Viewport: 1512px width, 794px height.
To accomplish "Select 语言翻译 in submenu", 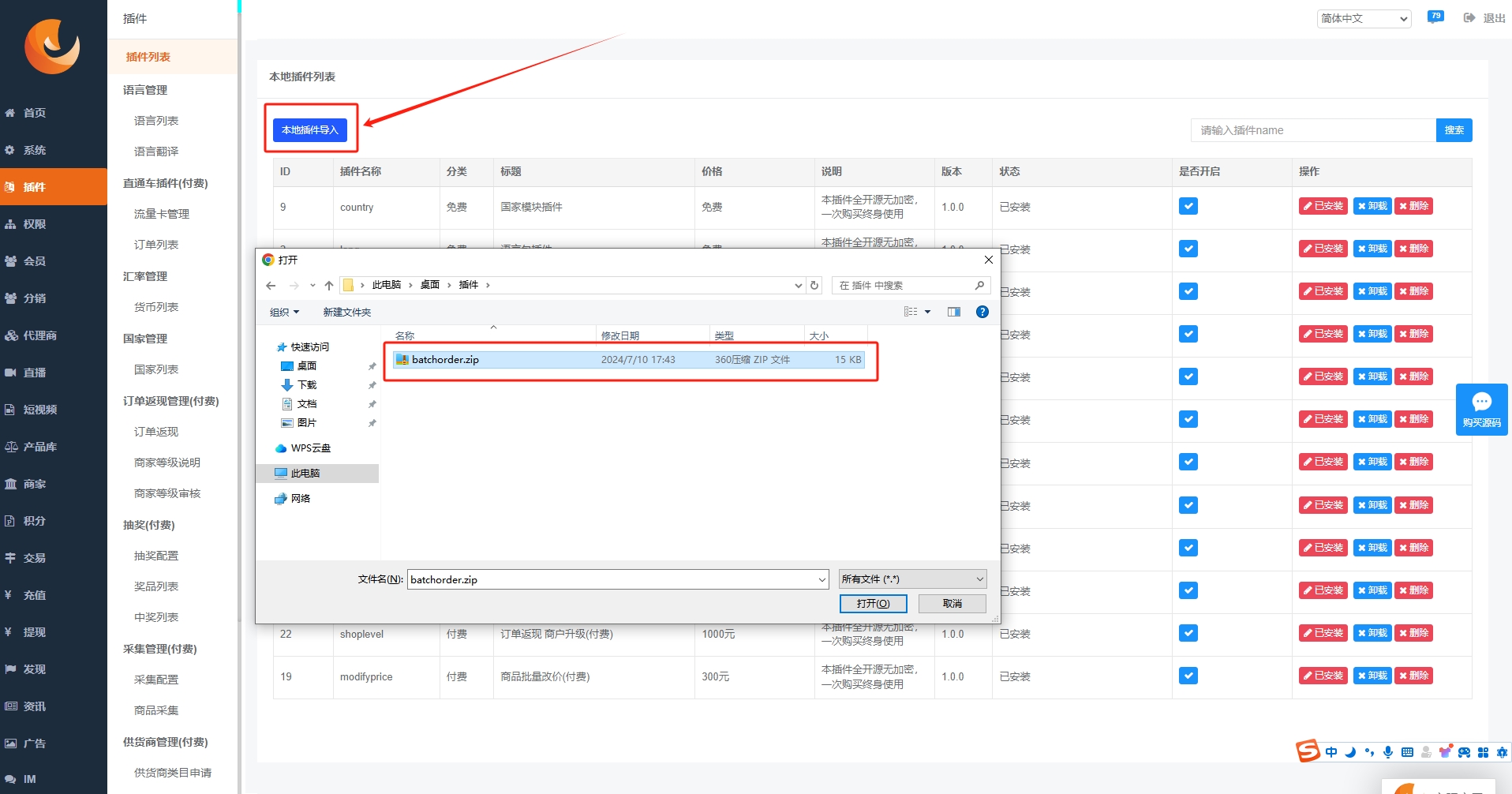I will click(156, 152).
